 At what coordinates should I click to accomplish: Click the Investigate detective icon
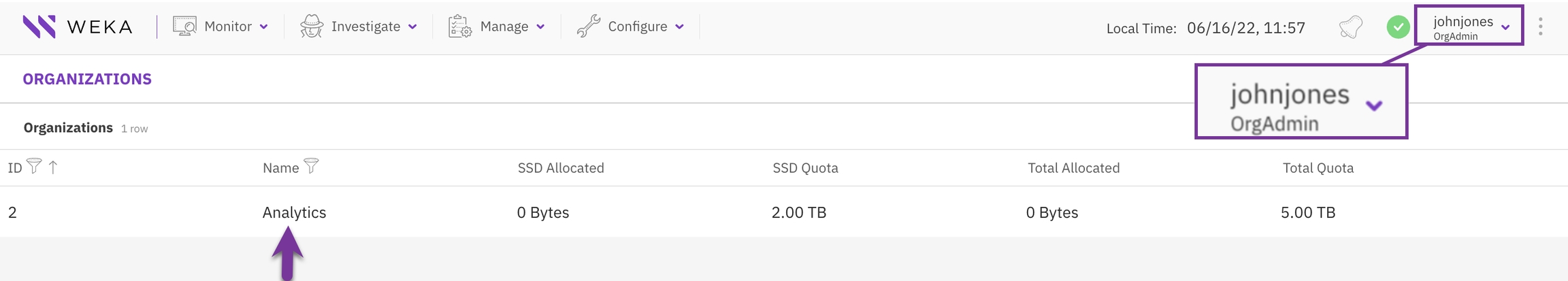tap(312, 27)
